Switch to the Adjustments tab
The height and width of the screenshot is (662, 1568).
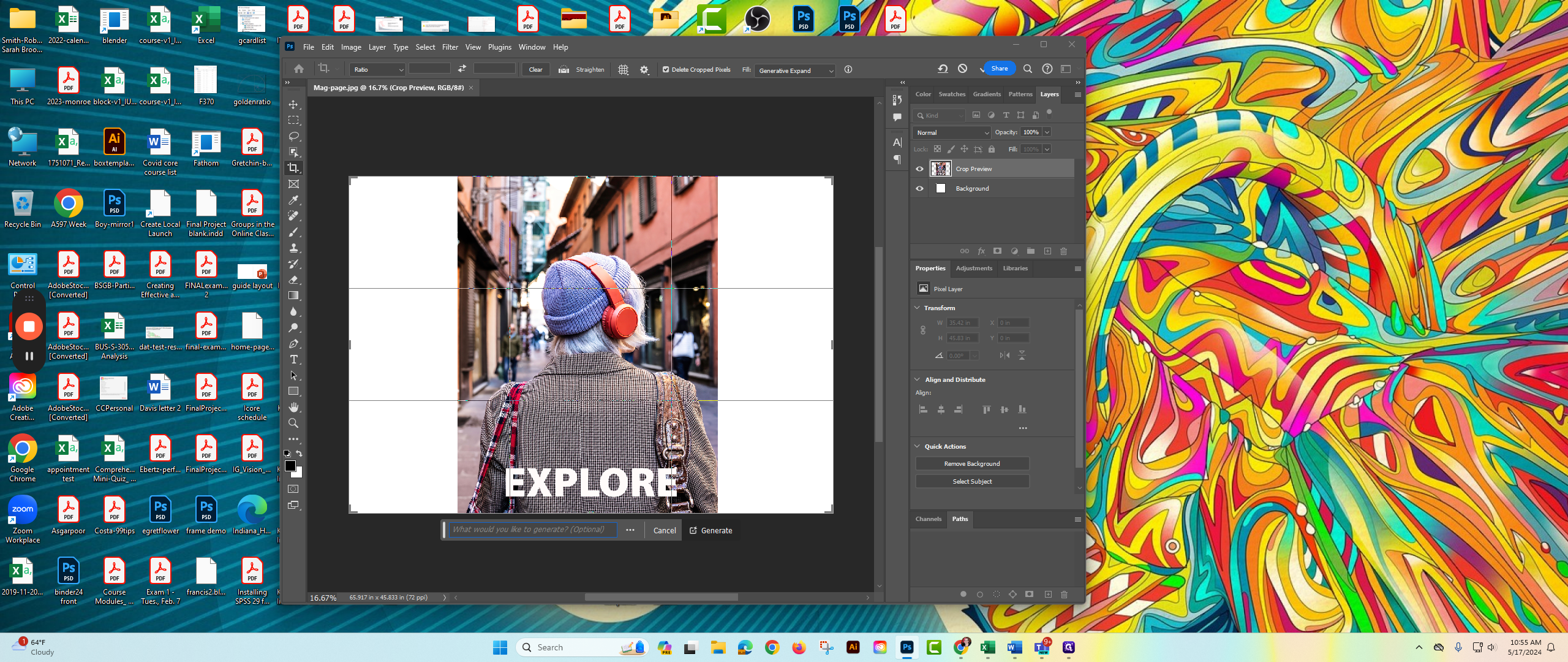pos(974,268)
